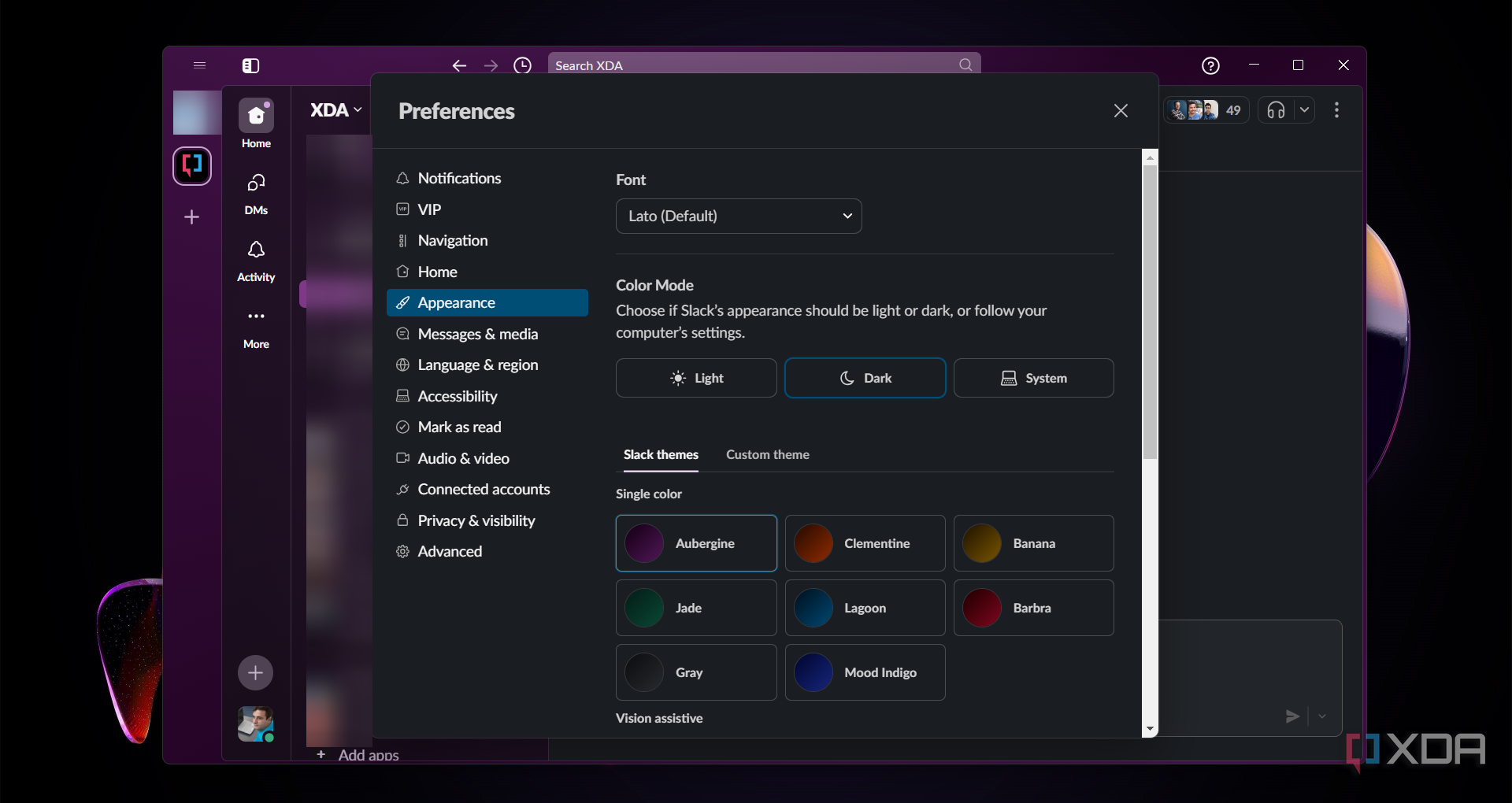
Task: Open Home preferences section
Action: point(487,272)
